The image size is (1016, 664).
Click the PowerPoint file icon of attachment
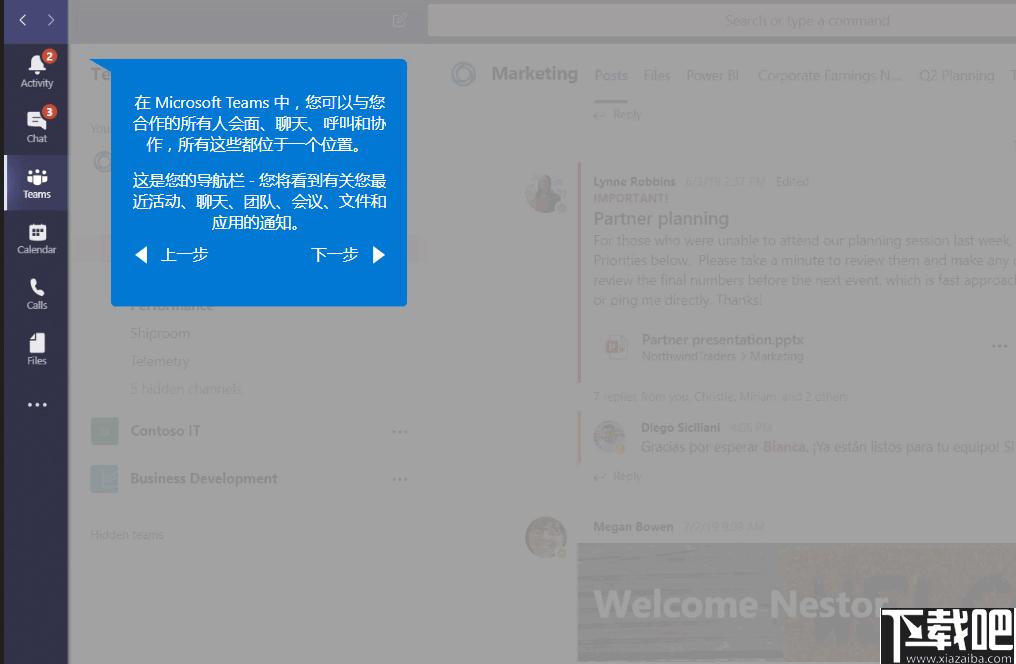pos(615,347)
